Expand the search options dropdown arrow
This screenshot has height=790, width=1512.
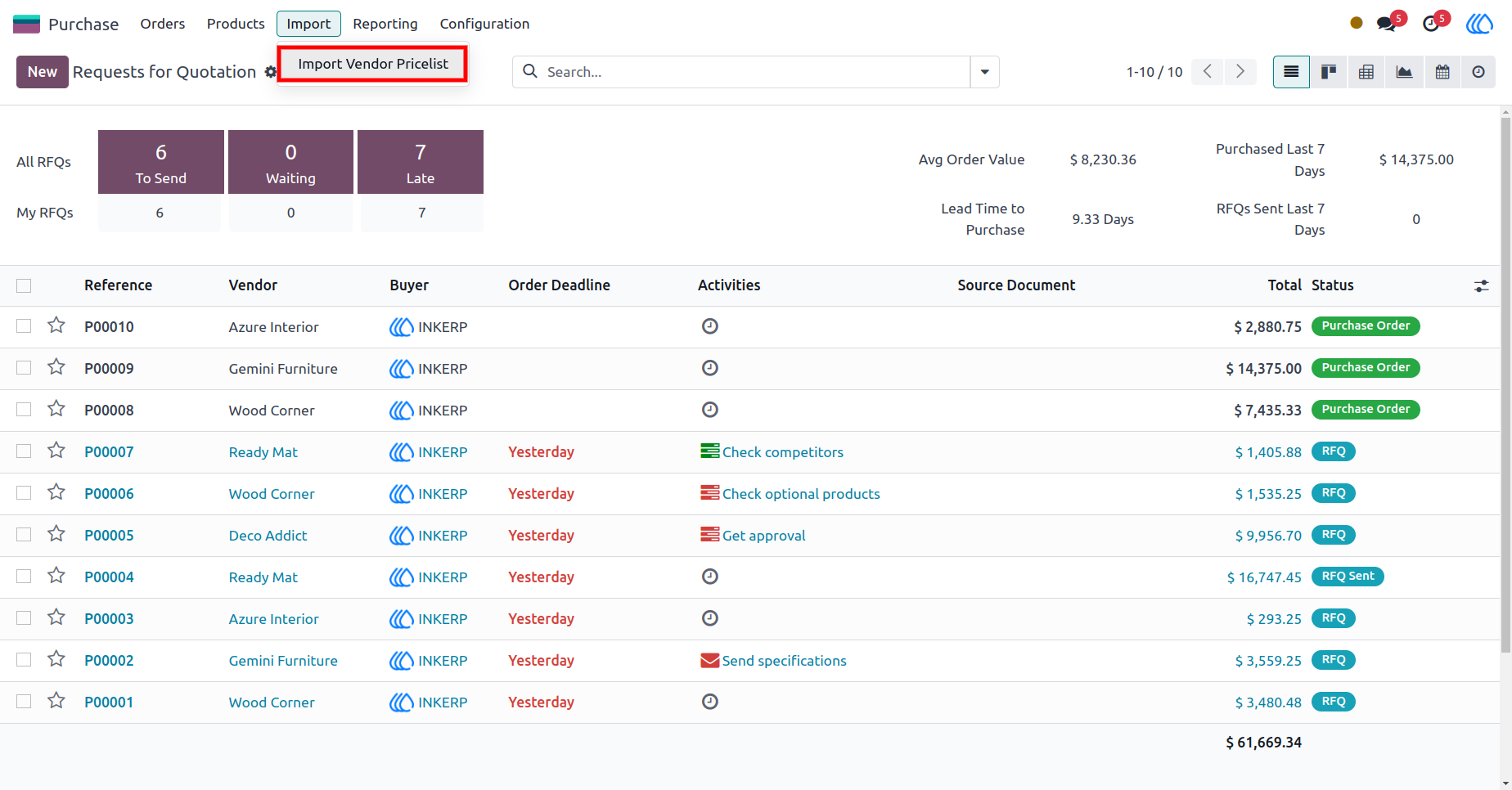[x=985, y=72]
